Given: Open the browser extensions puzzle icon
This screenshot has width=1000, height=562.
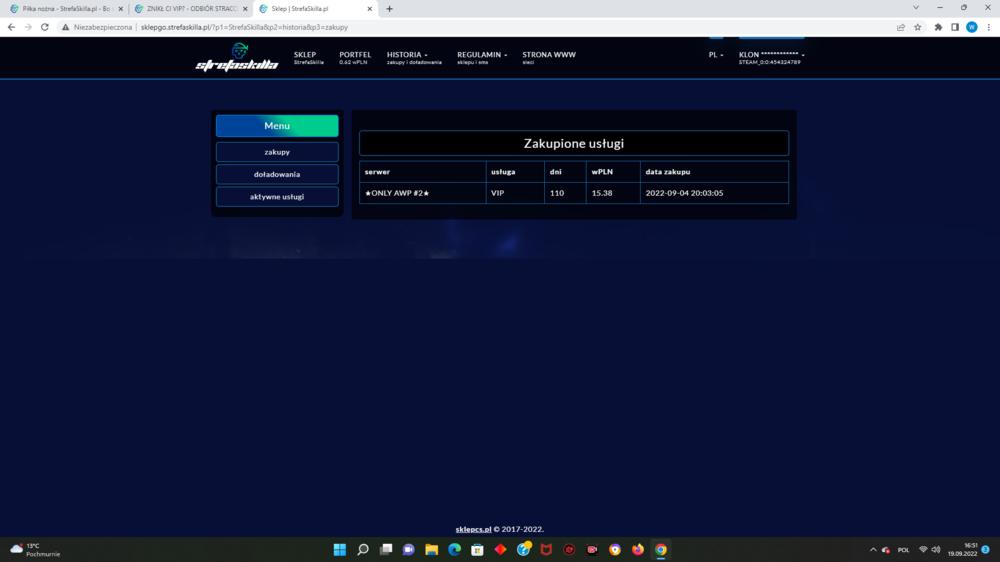Looking at the screenshot, I should point(938,27).
